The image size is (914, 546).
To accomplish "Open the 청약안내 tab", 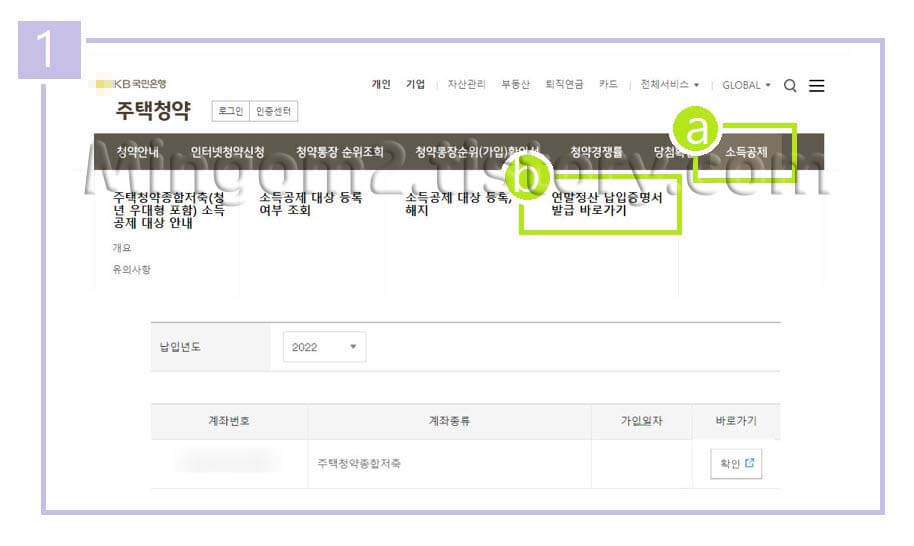I will [x=138, y=152].
